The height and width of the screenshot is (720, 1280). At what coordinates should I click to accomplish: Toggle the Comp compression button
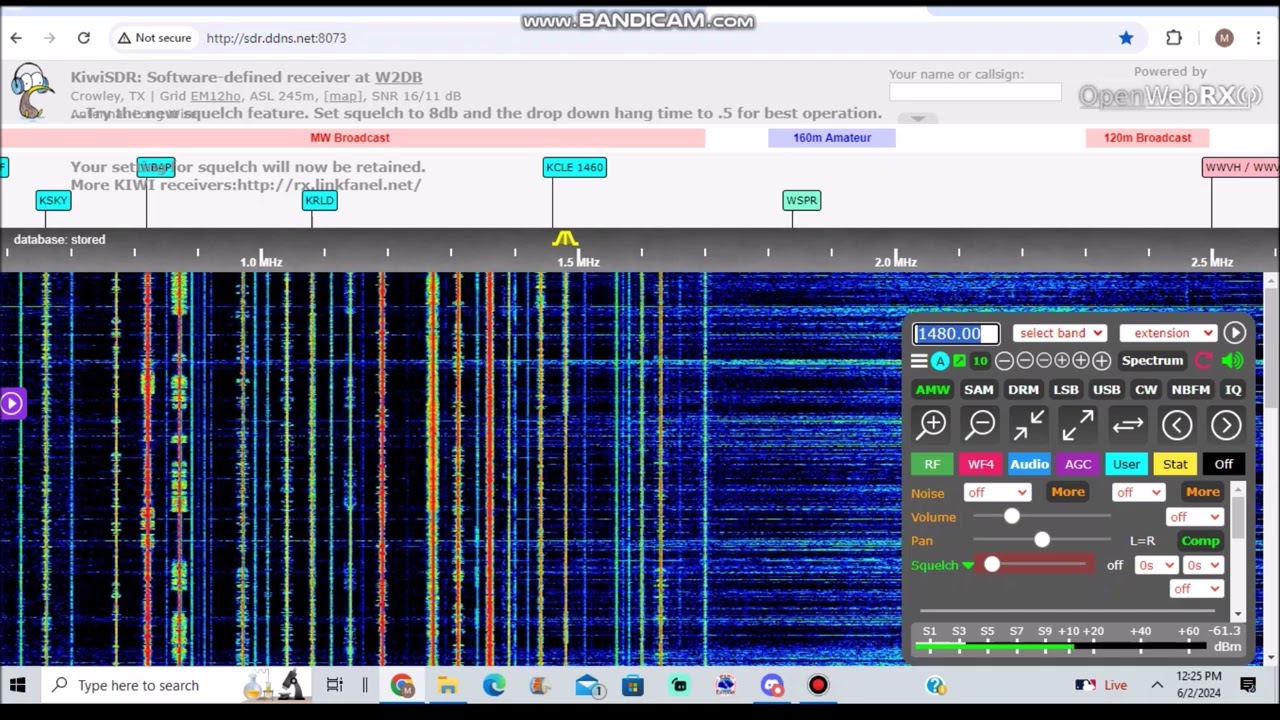(x=1200, y=541)
